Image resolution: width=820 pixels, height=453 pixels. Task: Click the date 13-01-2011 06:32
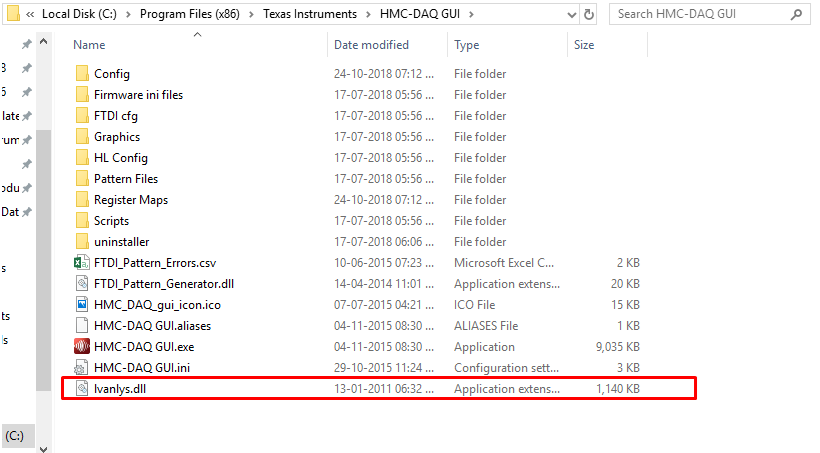(384, 389)
